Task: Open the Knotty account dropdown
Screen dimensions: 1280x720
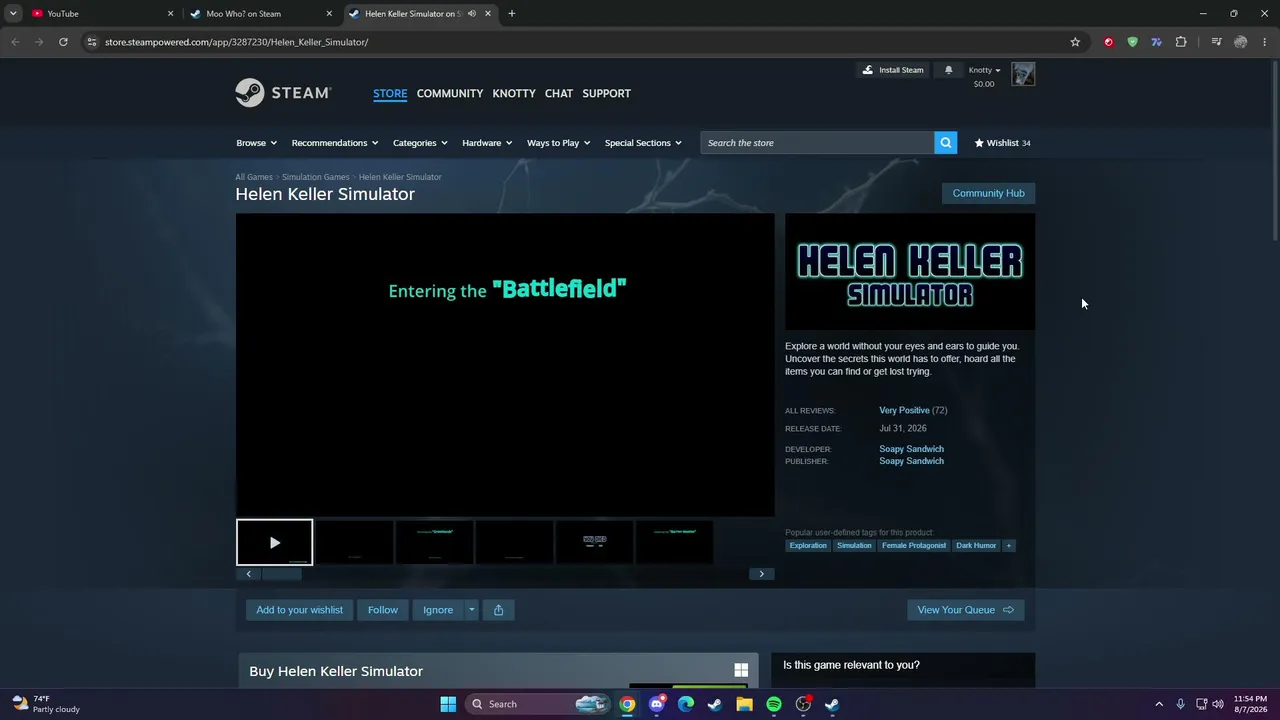Action: (x=984, y=70)
